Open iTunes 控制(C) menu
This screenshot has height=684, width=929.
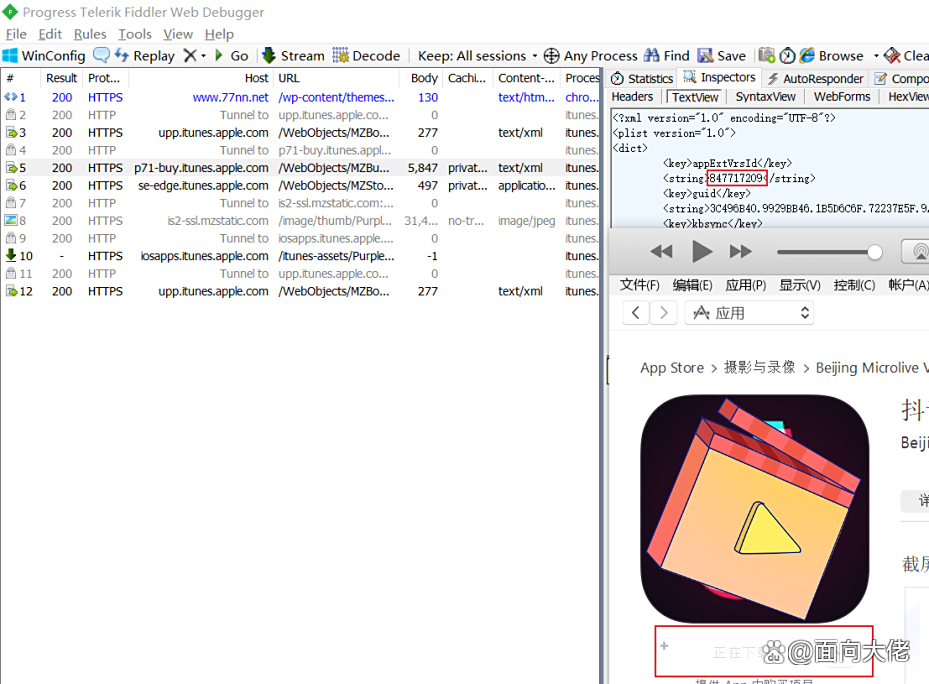[854, 285]
